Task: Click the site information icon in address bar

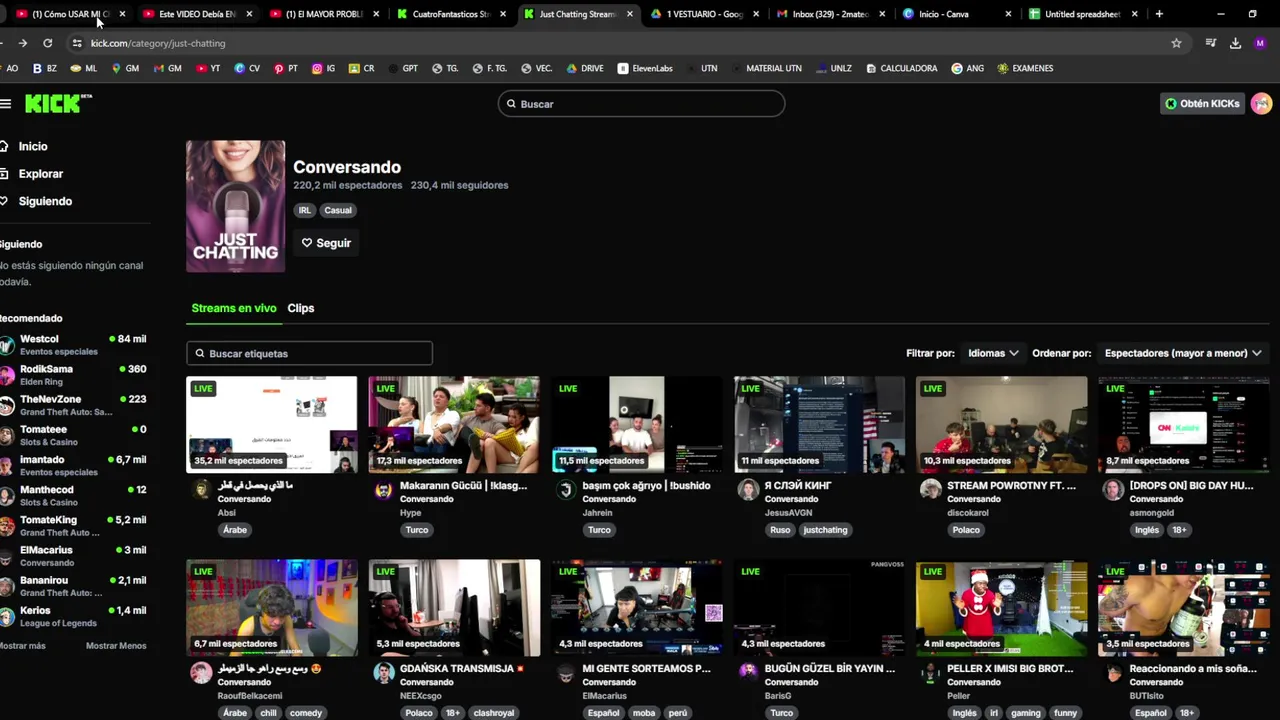Action: tap(77, 43)
